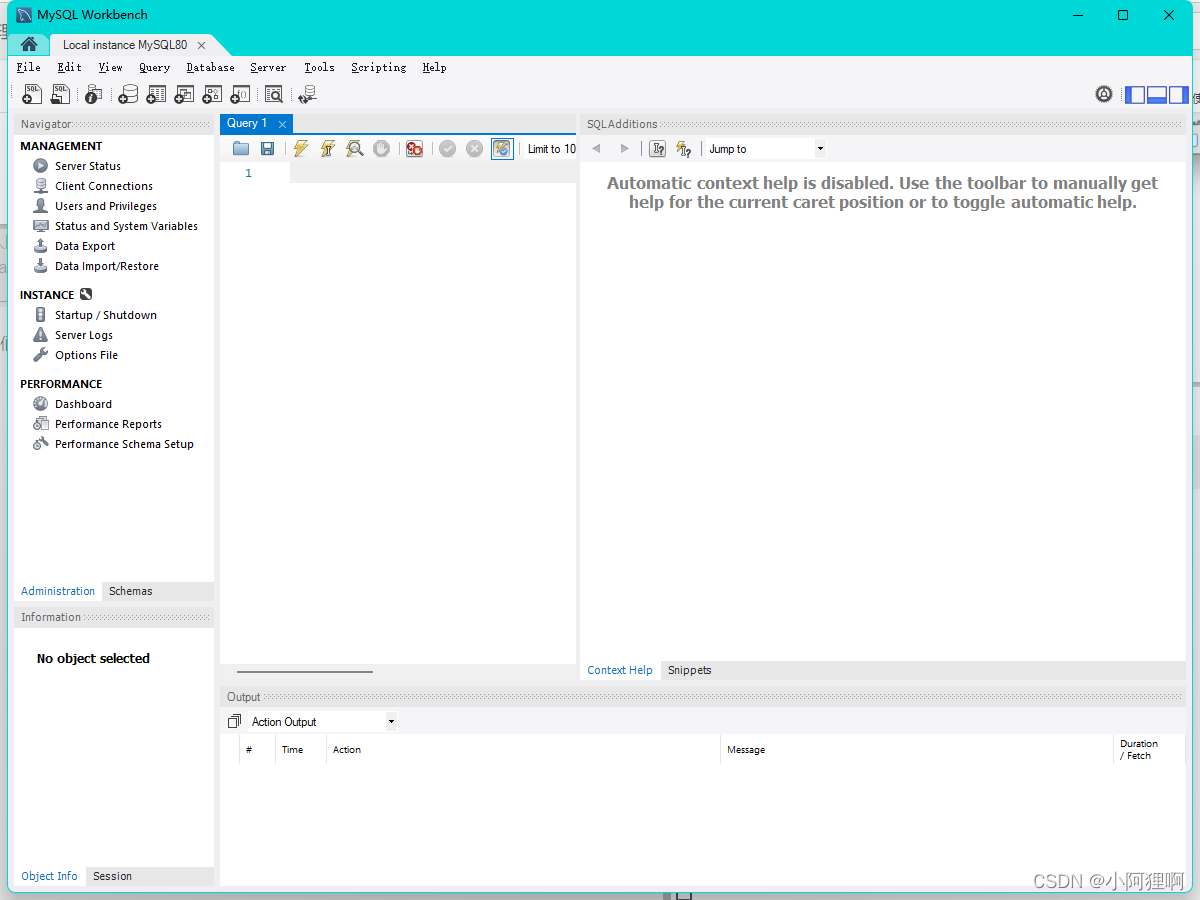This screenshot has width=1200, height=900.
Task: Click the query editor horizontal scrollbar
Action: tap(305, 672)
